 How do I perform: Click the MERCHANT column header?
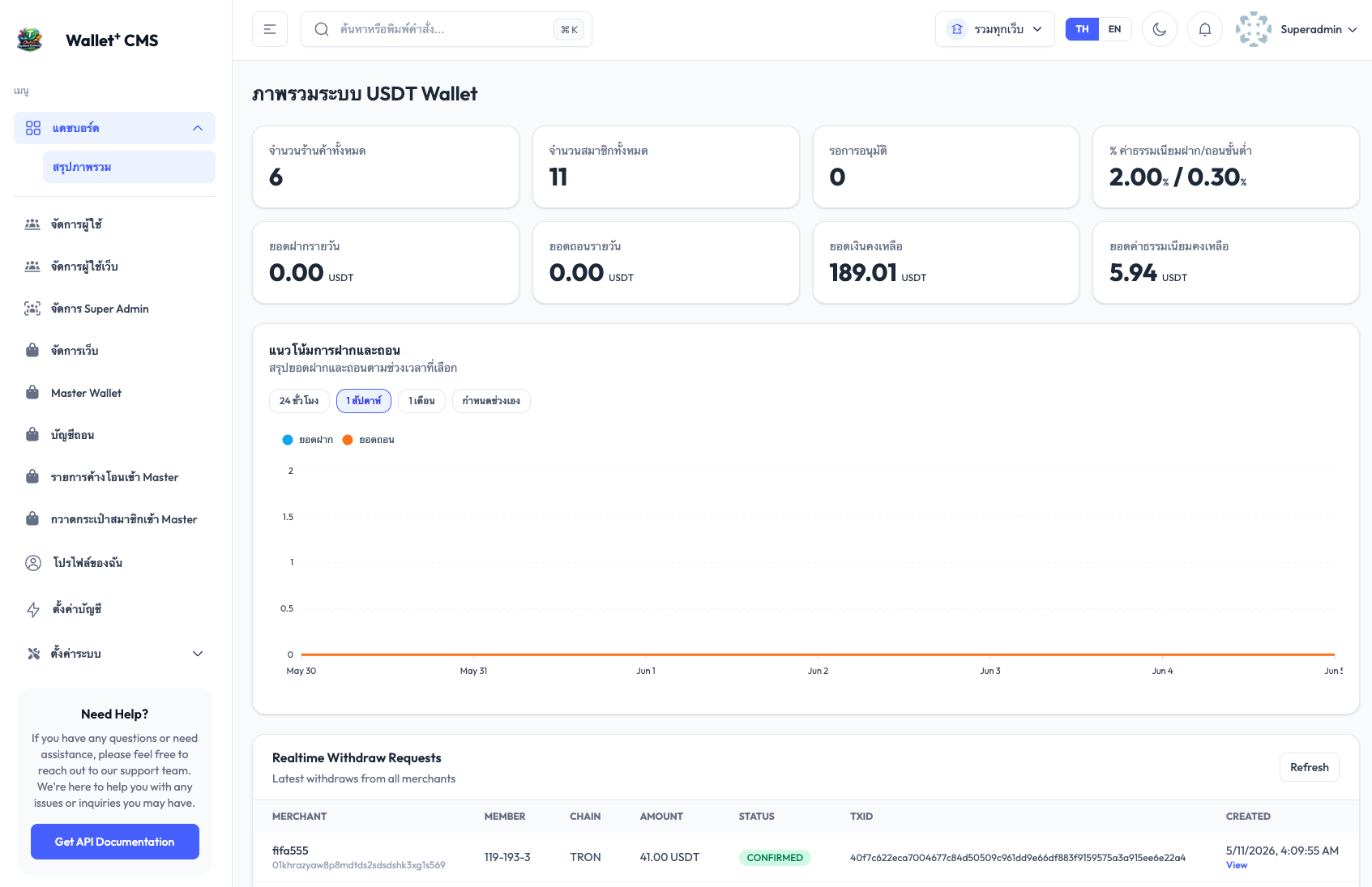point(299,817)
